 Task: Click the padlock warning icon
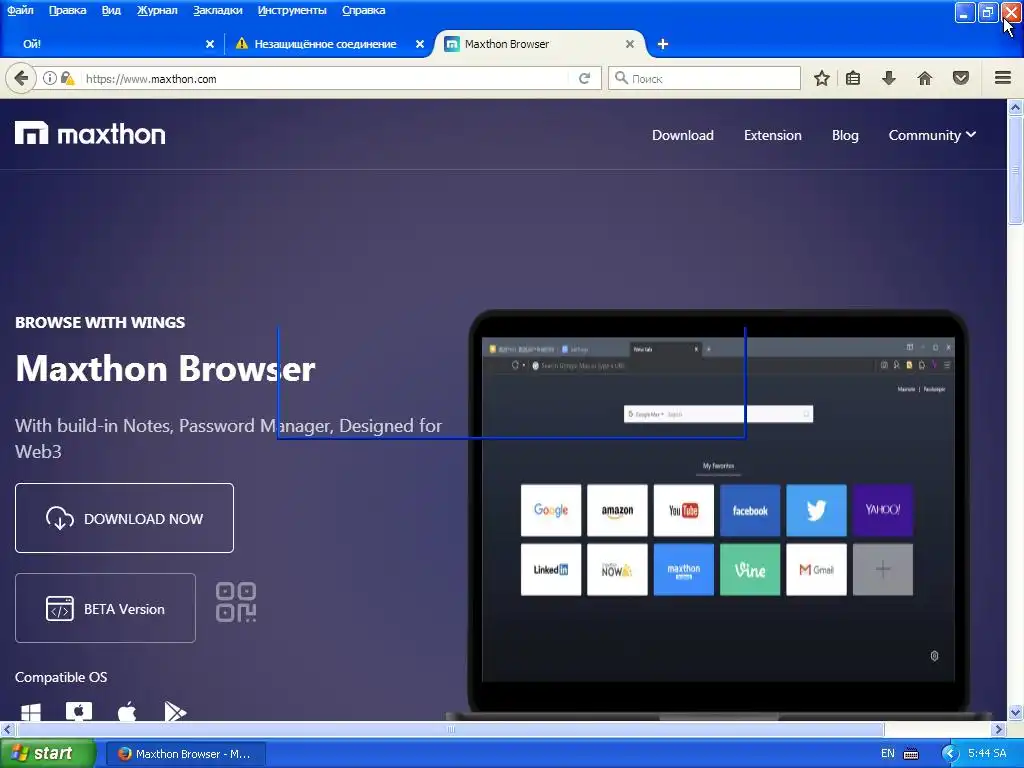[67, 78]
